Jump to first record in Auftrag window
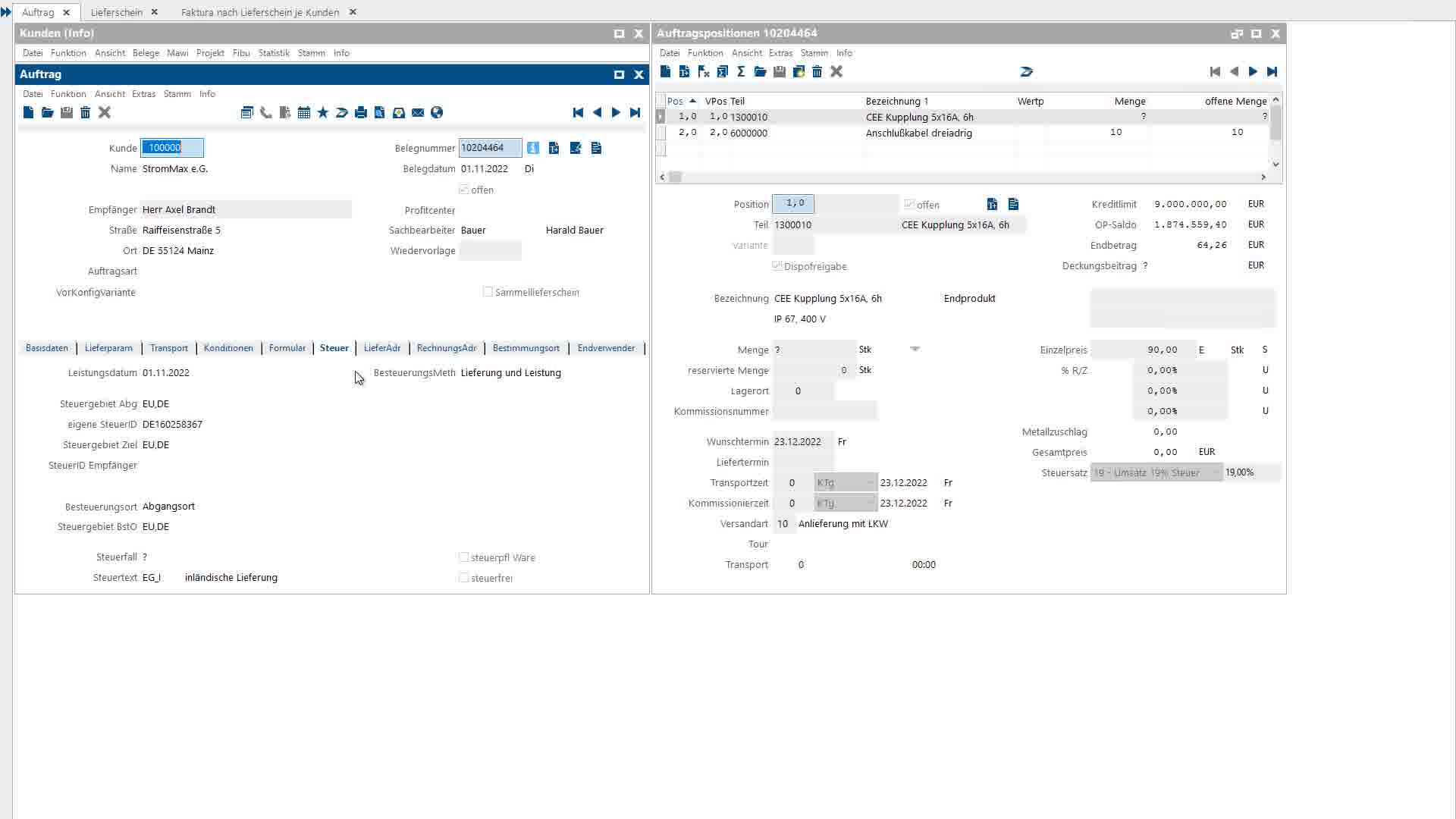 (578, 112)
